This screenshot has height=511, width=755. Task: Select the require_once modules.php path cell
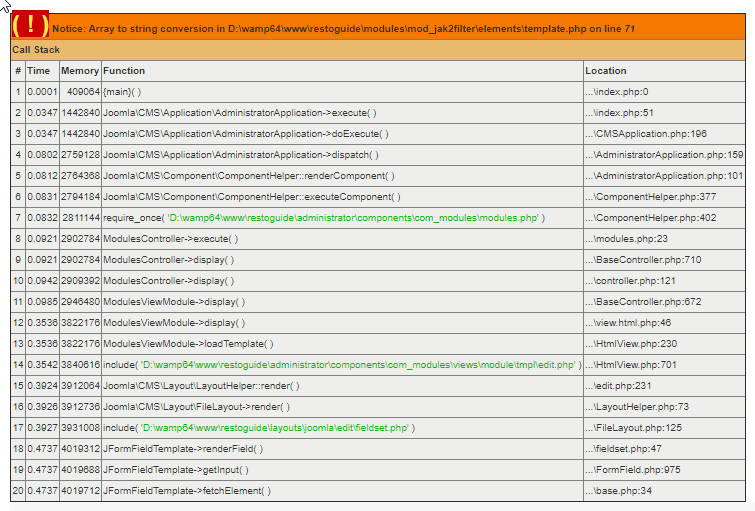[342, 218]
